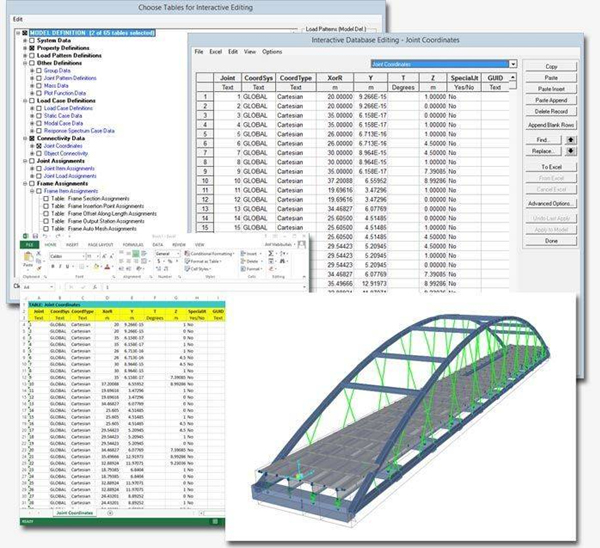Viewport: 600px width, 548px height.
Task: Check the Frame Section Assignments table checkbox
Action: (46, 199)
